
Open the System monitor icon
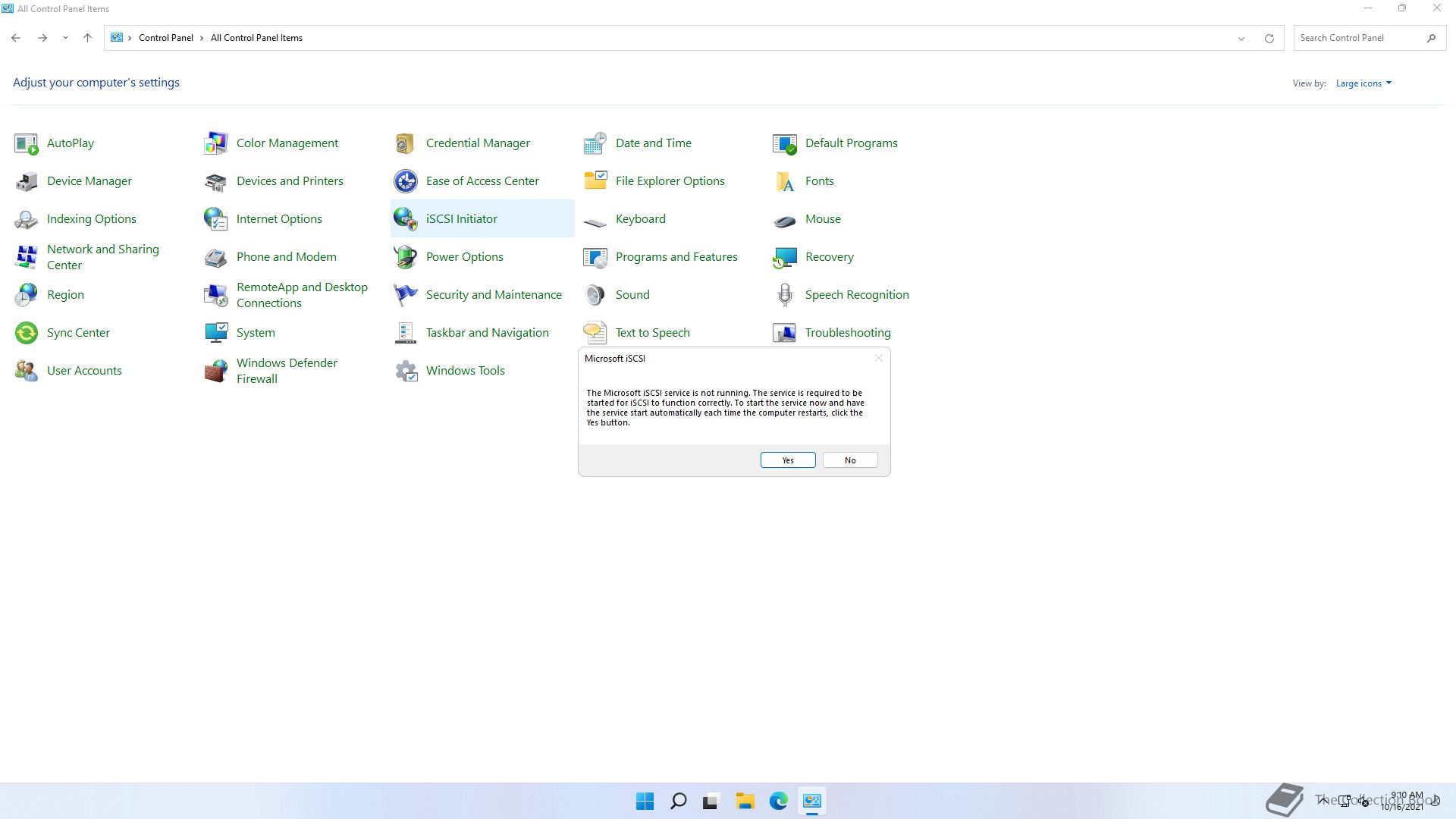coord(215,333)
